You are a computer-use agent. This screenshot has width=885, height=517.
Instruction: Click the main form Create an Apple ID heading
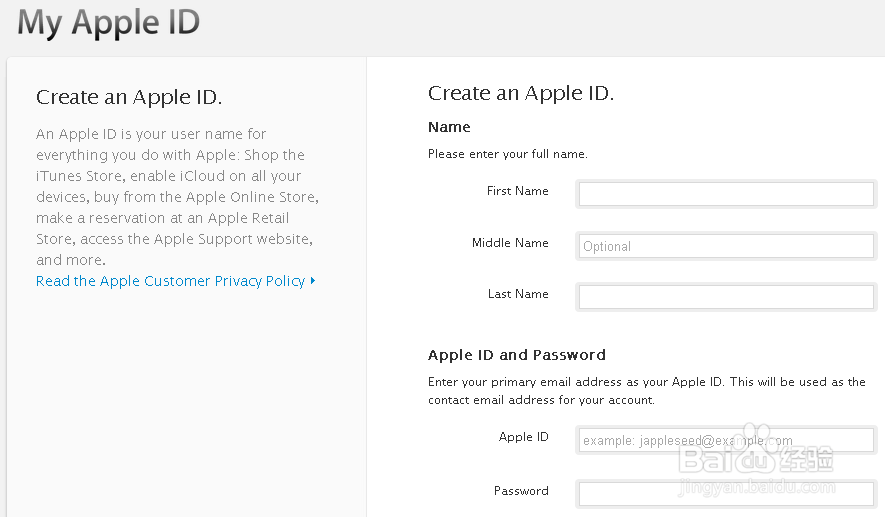pos(520,94)
